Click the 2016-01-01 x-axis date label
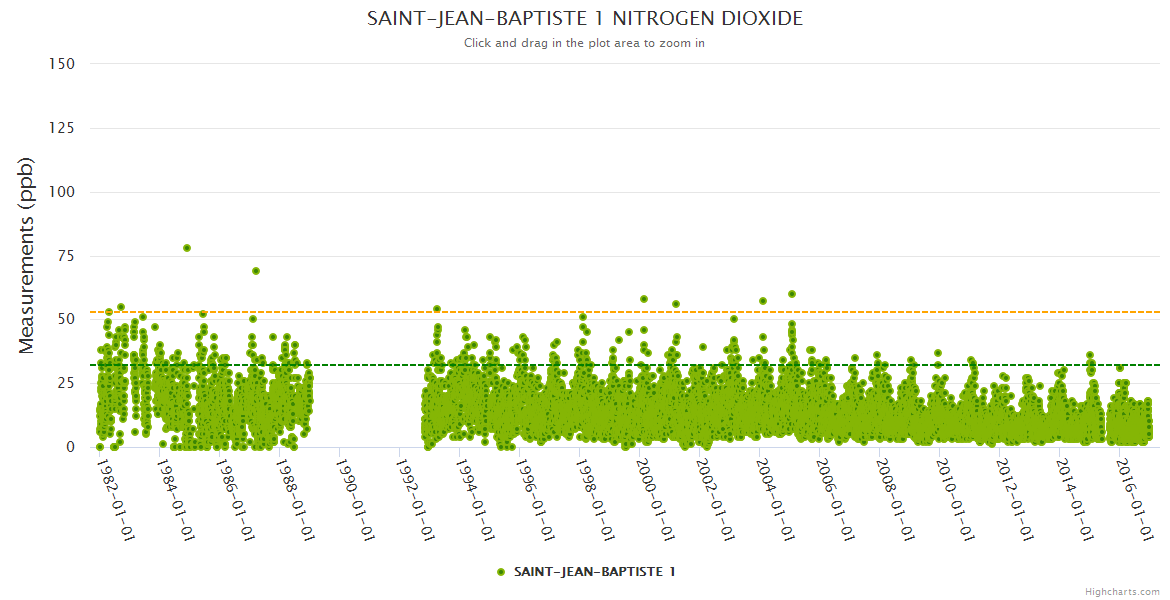This screenshot has height=600, width=1170. (1135, 499)
